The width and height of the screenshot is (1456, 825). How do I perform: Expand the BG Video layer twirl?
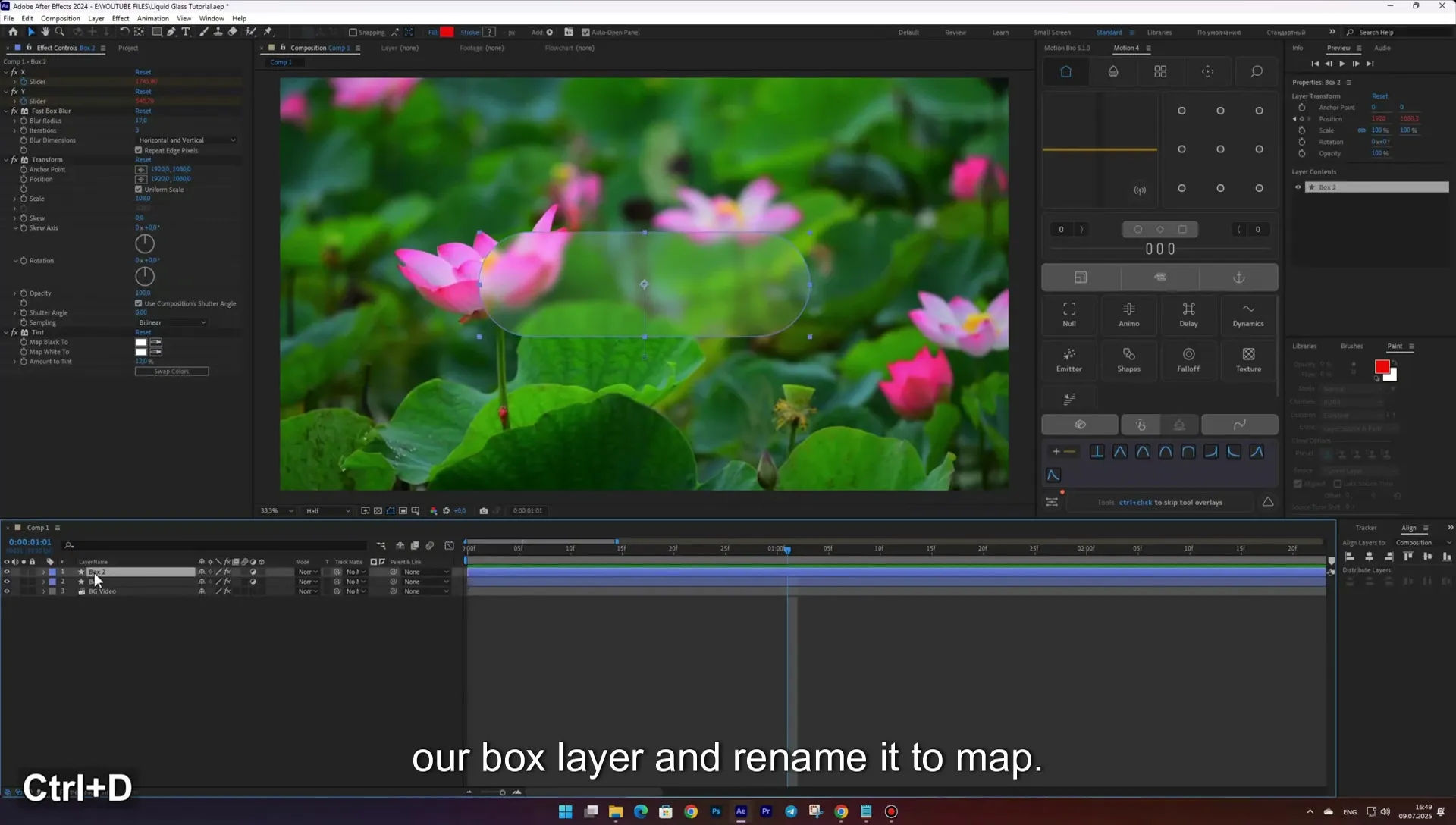coord(43,591)
